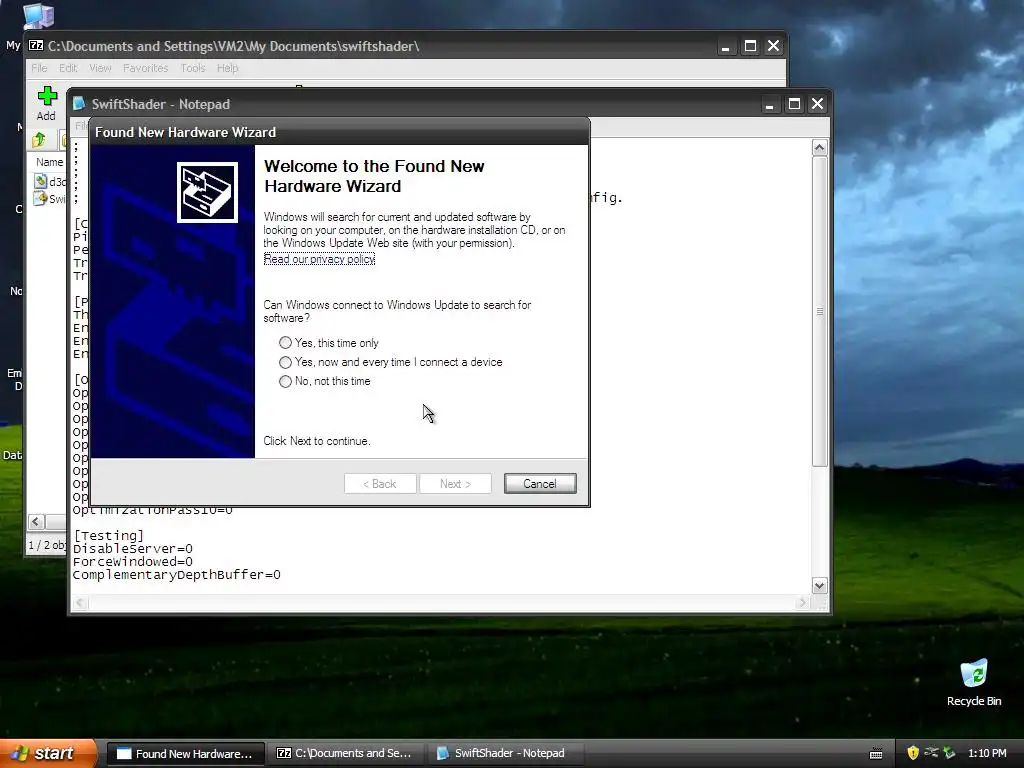Viewport: 1024px width, 768px height.
Task: Click Notepad vertical scrollbar down arrow
Action: coord(820,585)
